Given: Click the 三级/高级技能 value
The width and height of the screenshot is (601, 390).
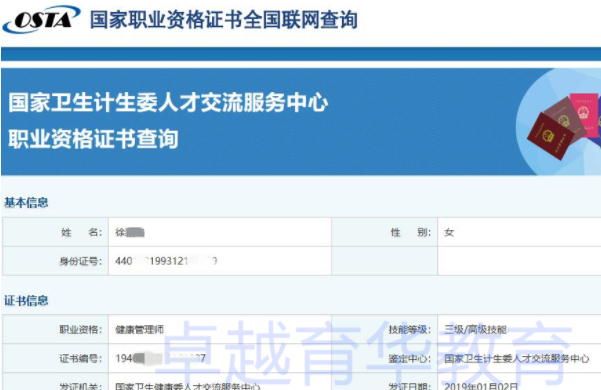Looking at the screenshot, I should (x=475, y=329).
